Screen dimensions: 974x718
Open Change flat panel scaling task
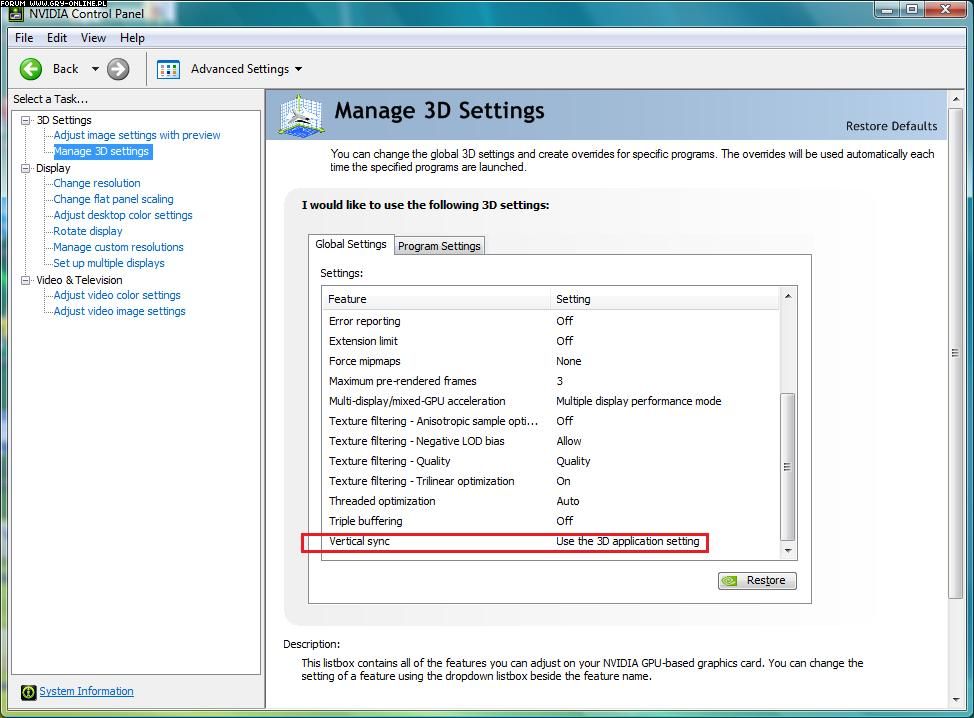pyautogui.click(x=113, y=199)
